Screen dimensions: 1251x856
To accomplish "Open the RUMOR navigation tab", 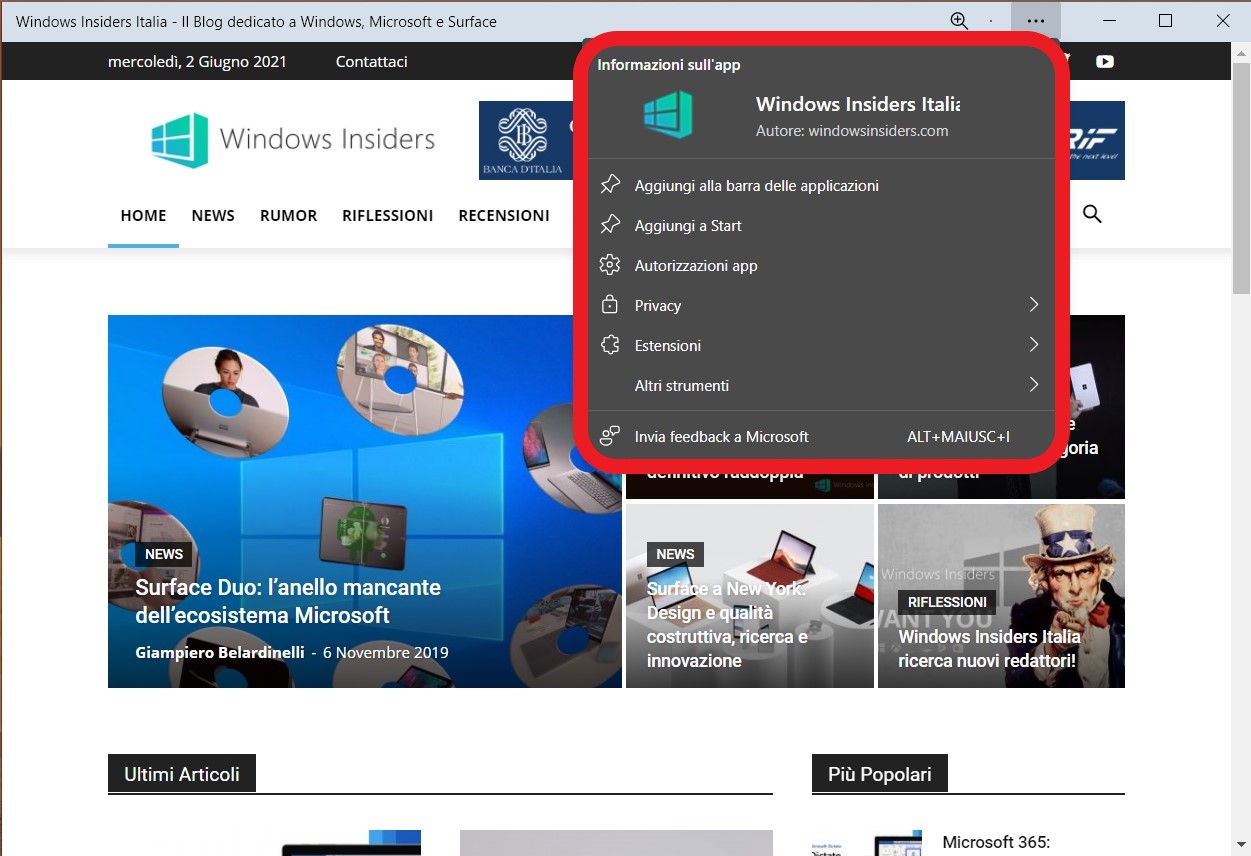I will [288, 215].
